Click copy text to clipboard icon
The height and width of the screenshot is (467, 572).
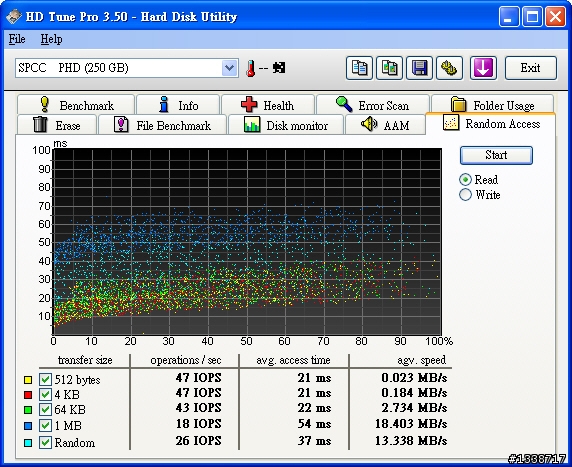click(x=359, y=68)
